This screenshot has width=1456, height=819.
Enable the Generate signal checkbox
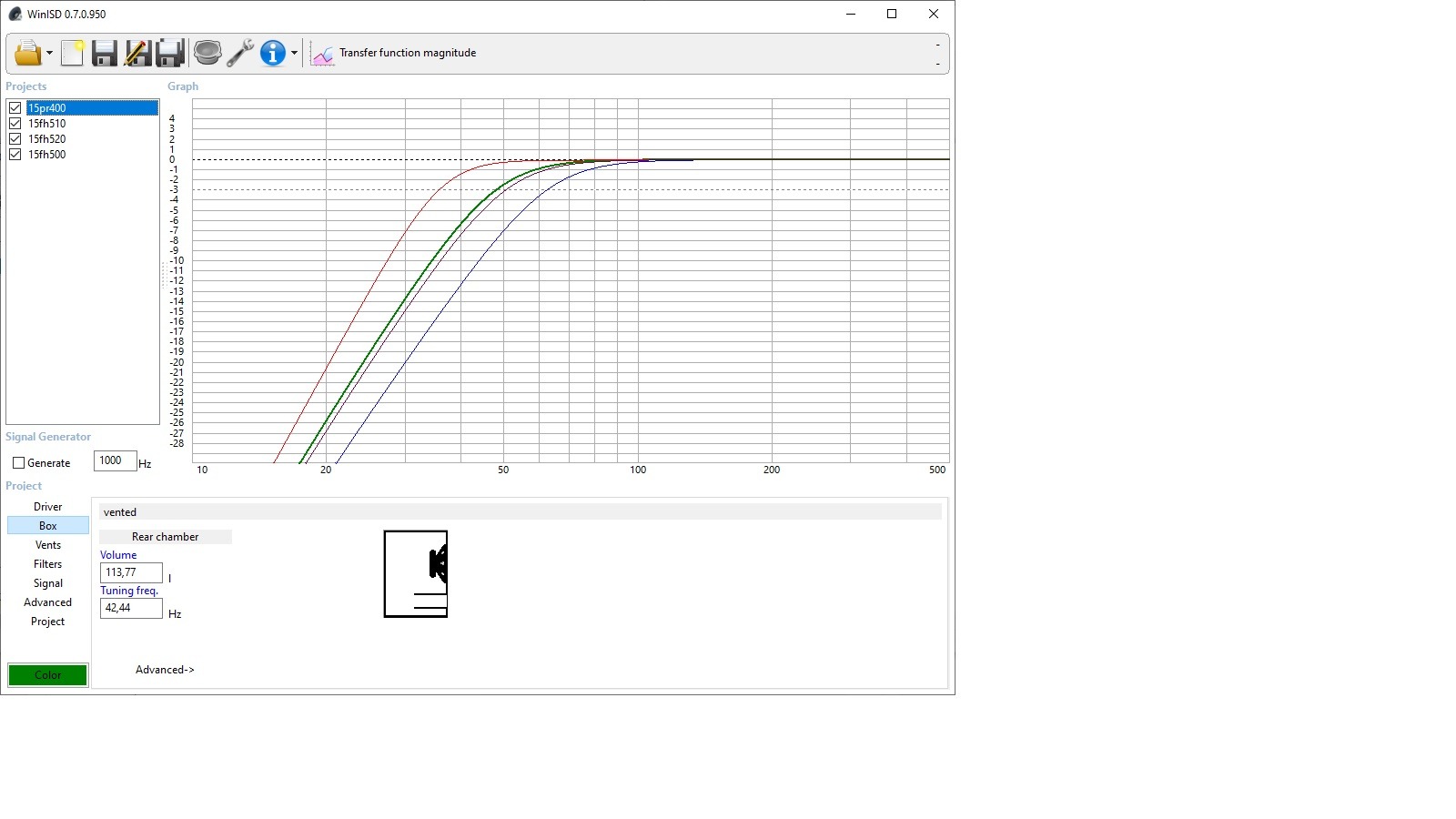click(x=19, y=463)
